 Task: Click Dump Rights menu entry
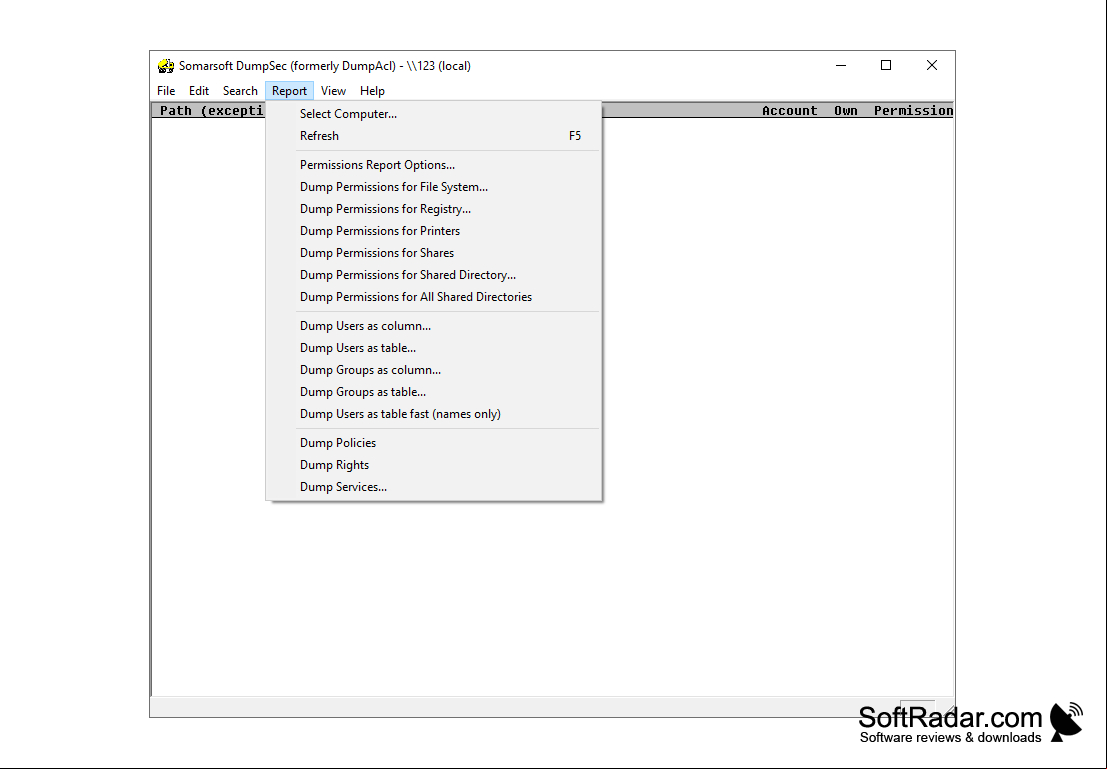[433, 465]
